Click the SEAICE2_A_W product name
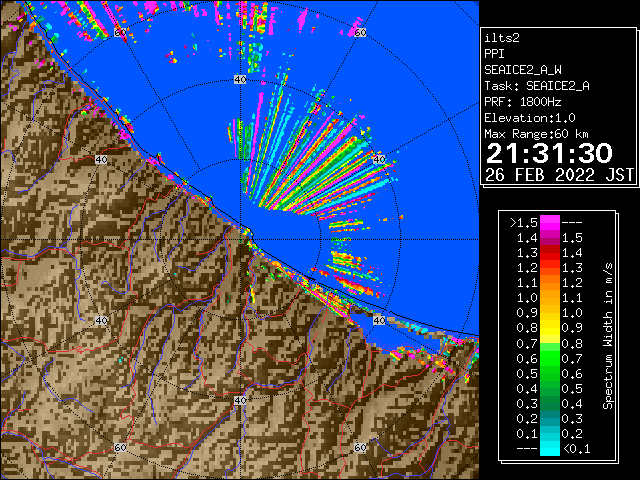Screen dimensions: 640x480 tap(523, 70)
